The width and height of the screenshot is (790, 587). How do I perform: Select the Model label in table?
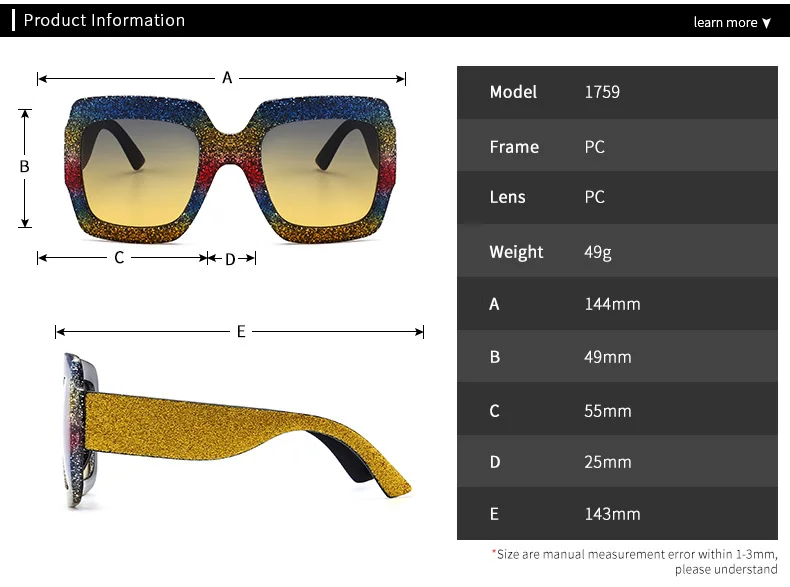(x=513, y=92)
